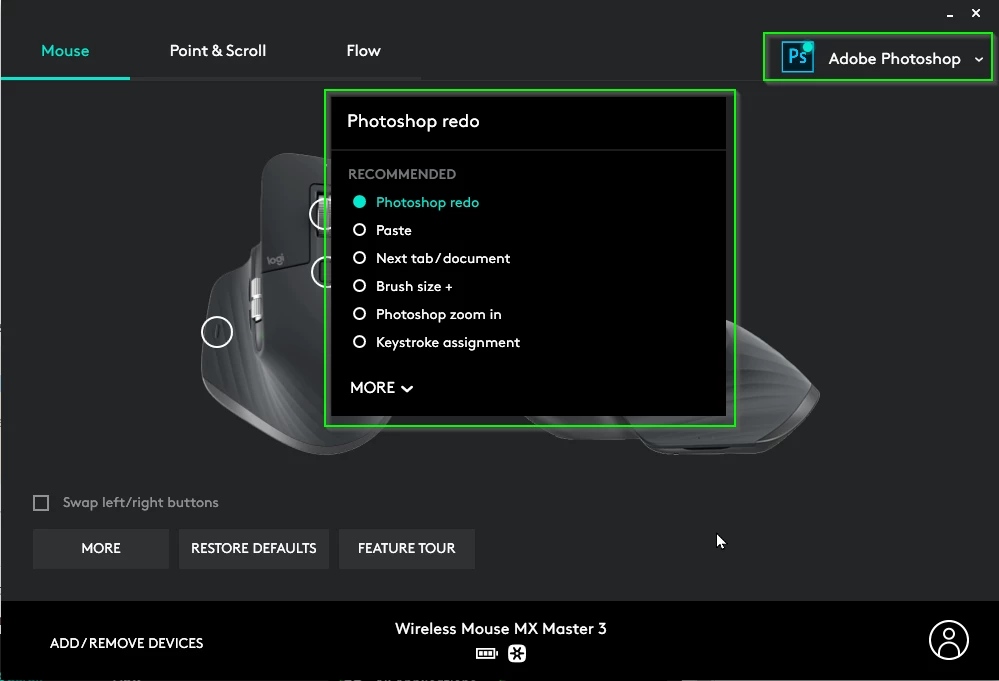Viewport: 999px width, 681px height.
Task: Open the Adobe Photoshop application icon
Action: [798, 57]
